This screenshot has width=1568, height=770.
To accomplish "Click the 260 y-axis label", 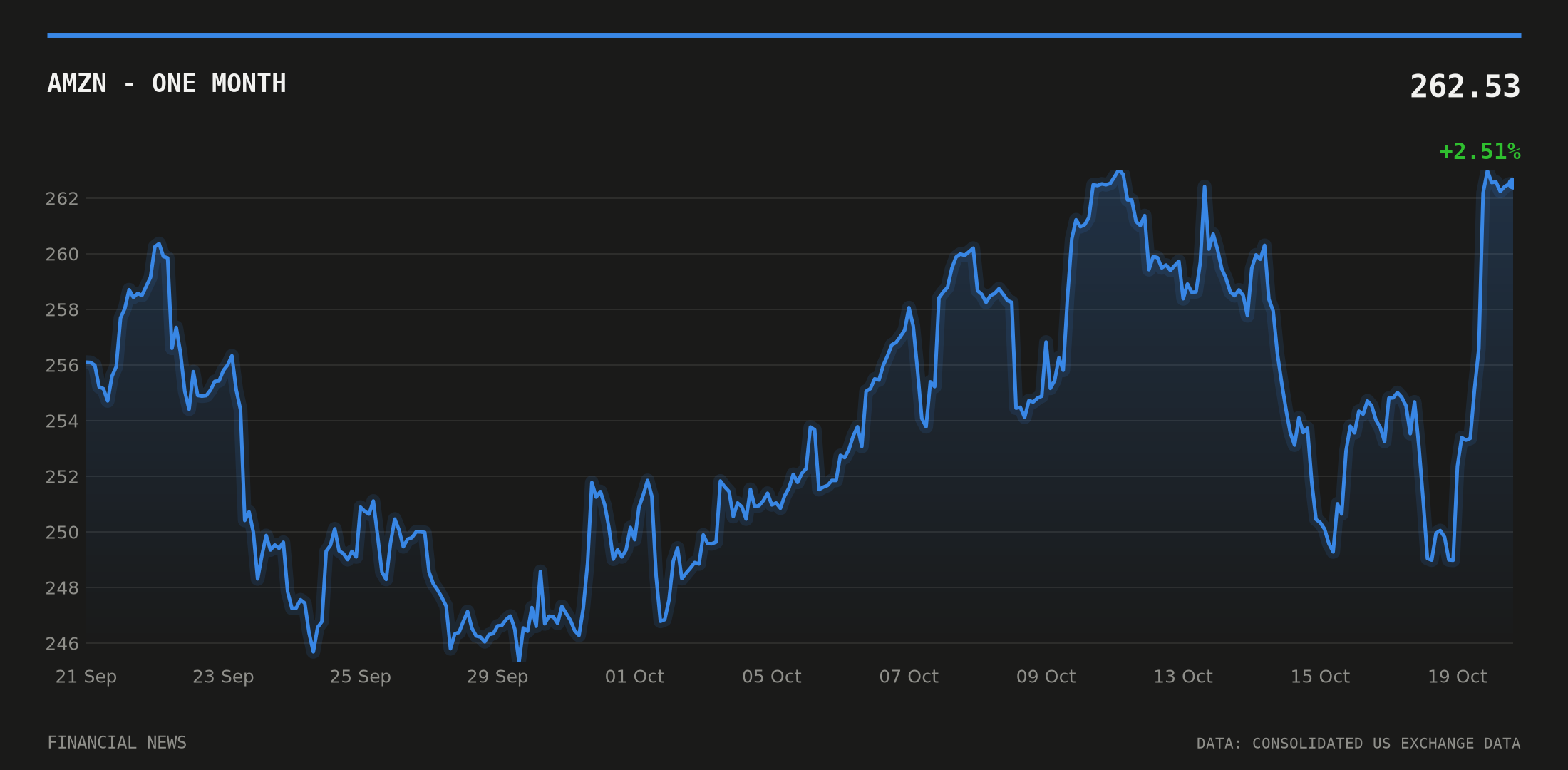I will pyautogui.click(x=62, y=255).
